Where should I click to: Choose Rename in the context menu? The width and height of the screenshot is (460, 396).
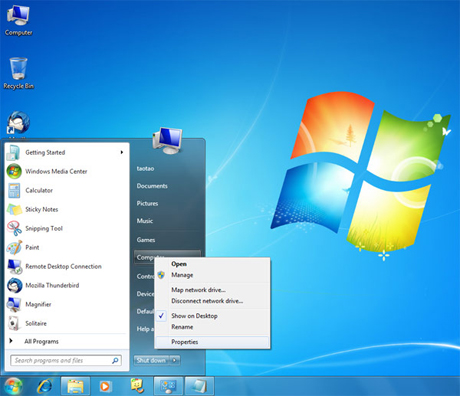pos(182,327)
